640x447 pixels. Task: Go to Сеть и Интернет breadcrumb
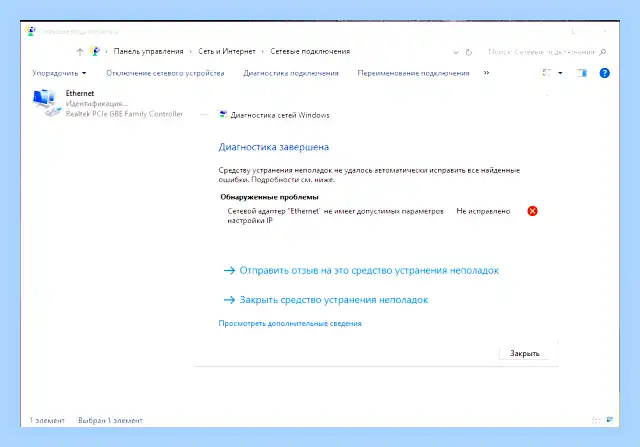pos(227,51)
